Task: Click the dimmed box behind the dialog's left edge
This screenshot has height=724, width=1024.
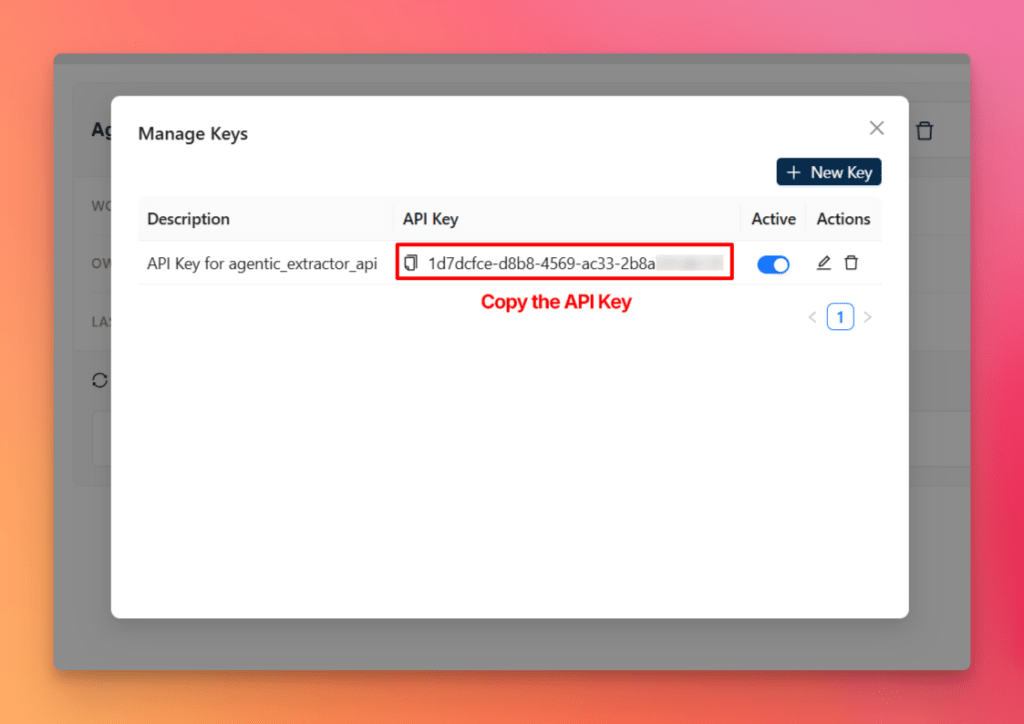Action: (x=101, y=438)
